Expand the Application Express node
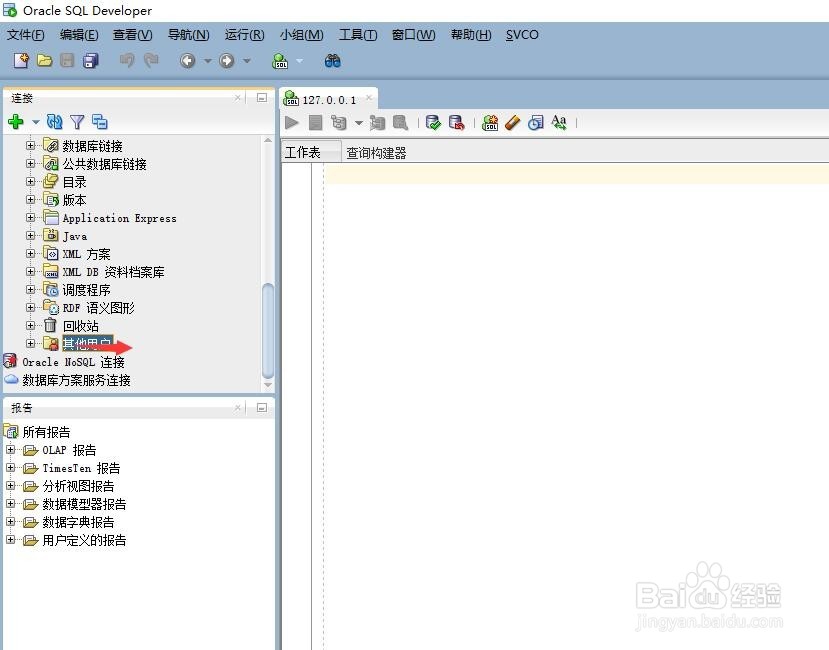This screenshot has width=829, height=650. pos(31,217)
